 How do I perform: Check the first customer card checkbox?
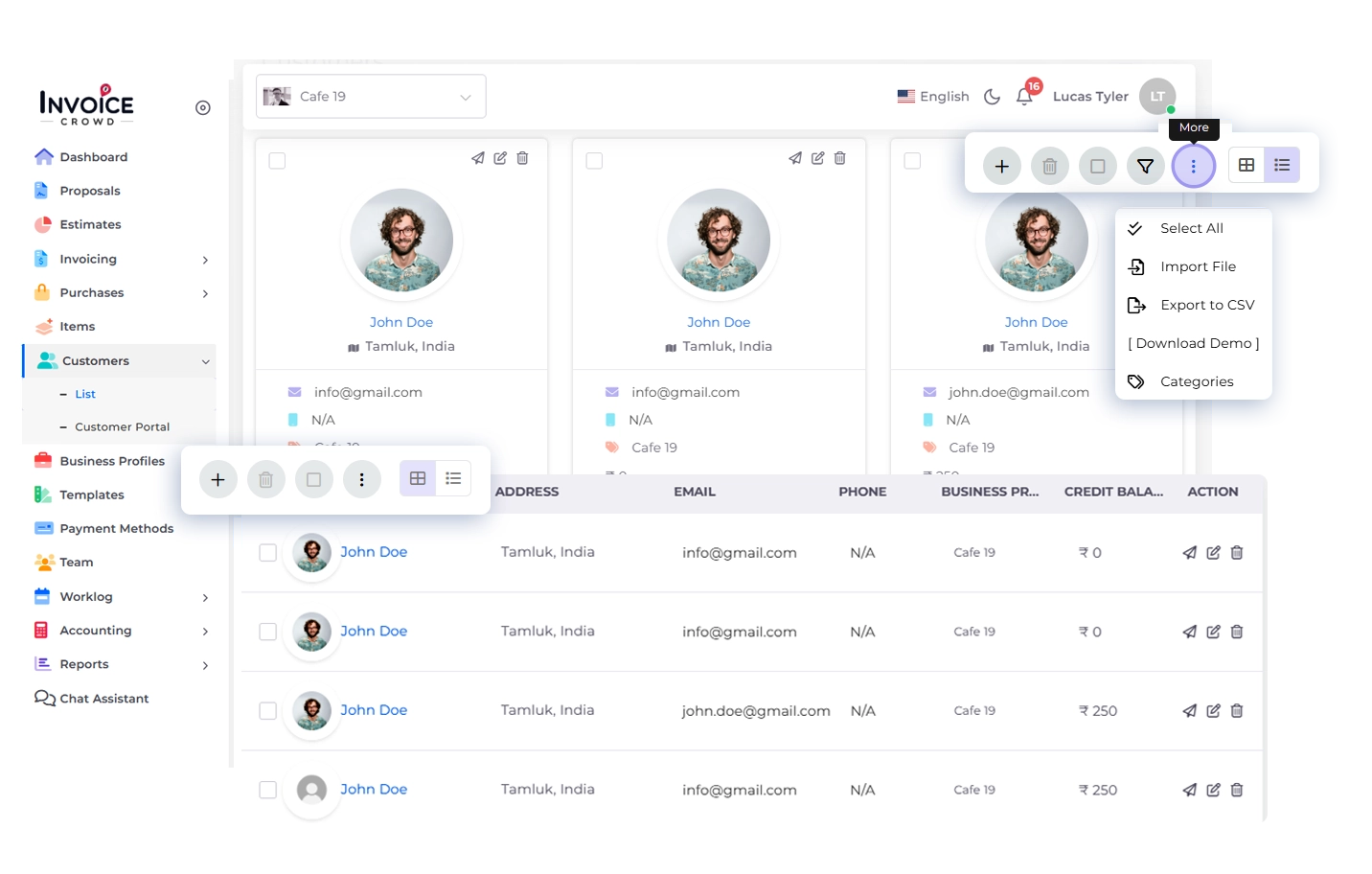coord(278,161)
